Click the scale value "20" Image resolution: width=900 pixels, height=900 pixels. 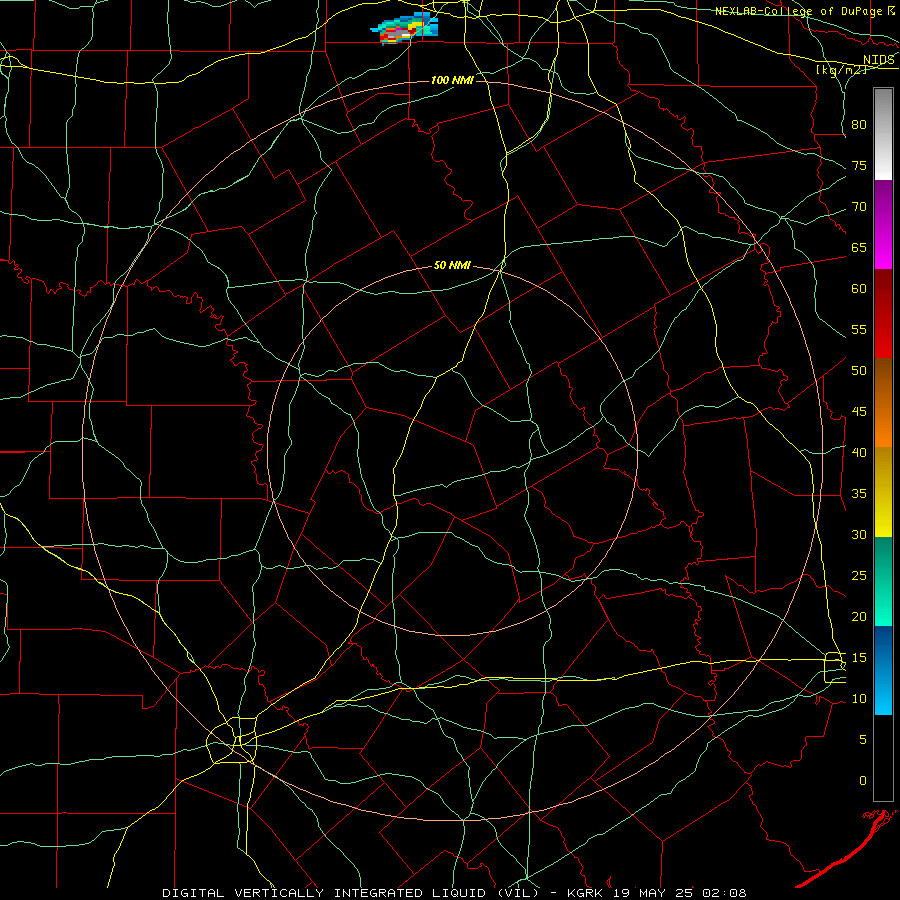[859, 617]
